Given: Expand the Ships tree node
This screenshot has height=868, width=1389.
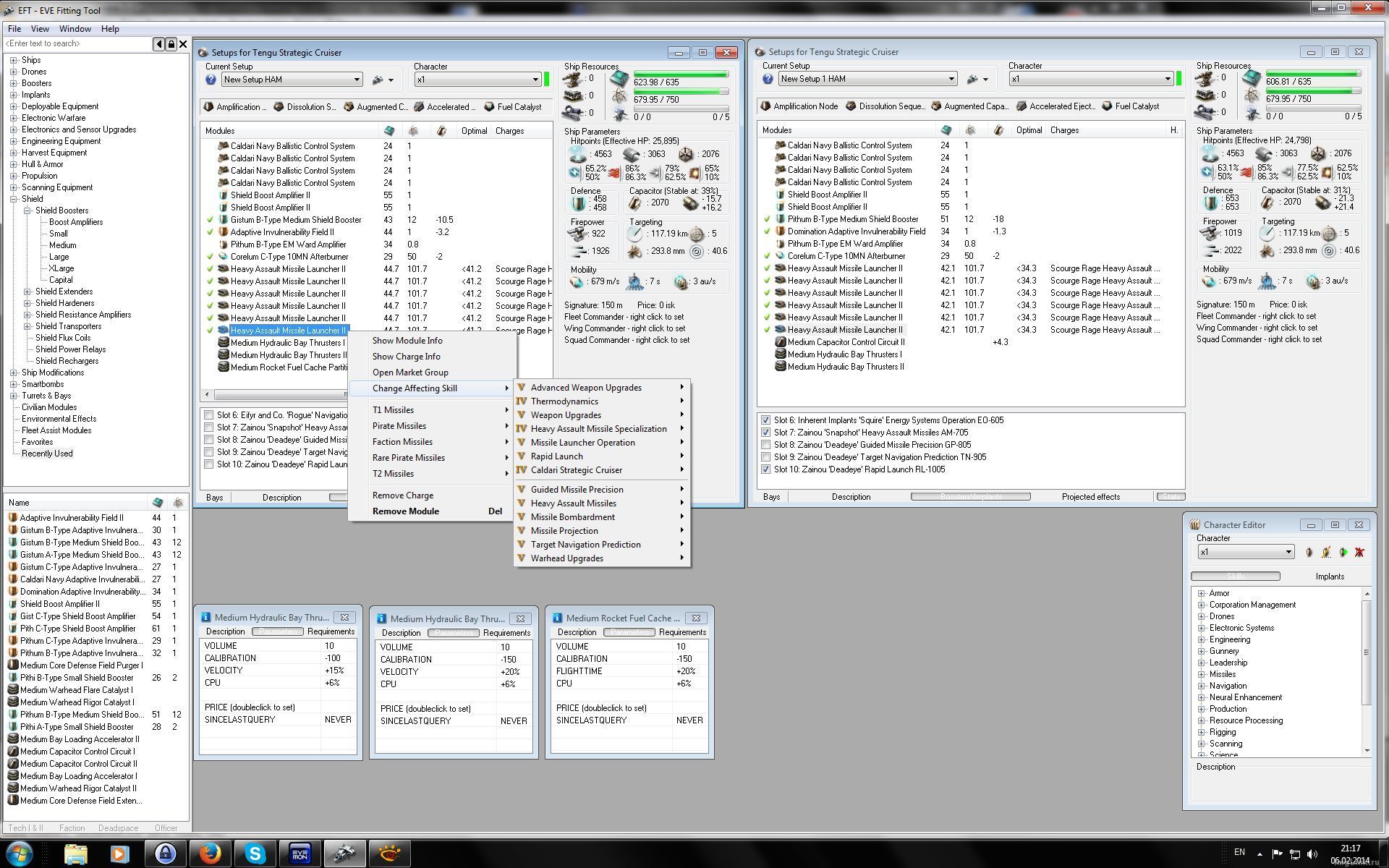Looking at the screenshot, I should 13,60.
